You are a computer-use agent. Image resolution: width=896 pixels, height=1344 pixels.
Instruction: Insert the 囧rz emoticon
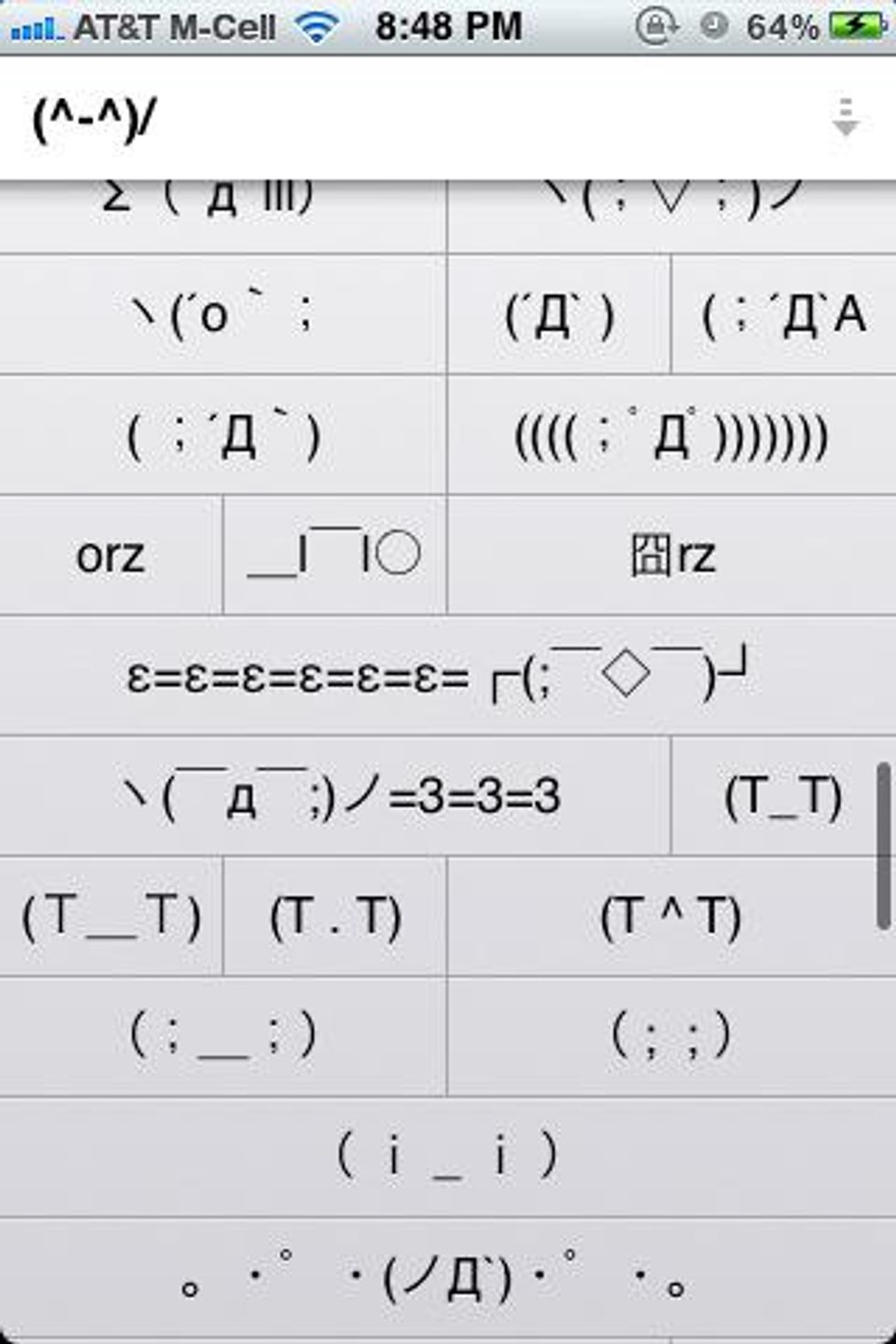(672, 555)
